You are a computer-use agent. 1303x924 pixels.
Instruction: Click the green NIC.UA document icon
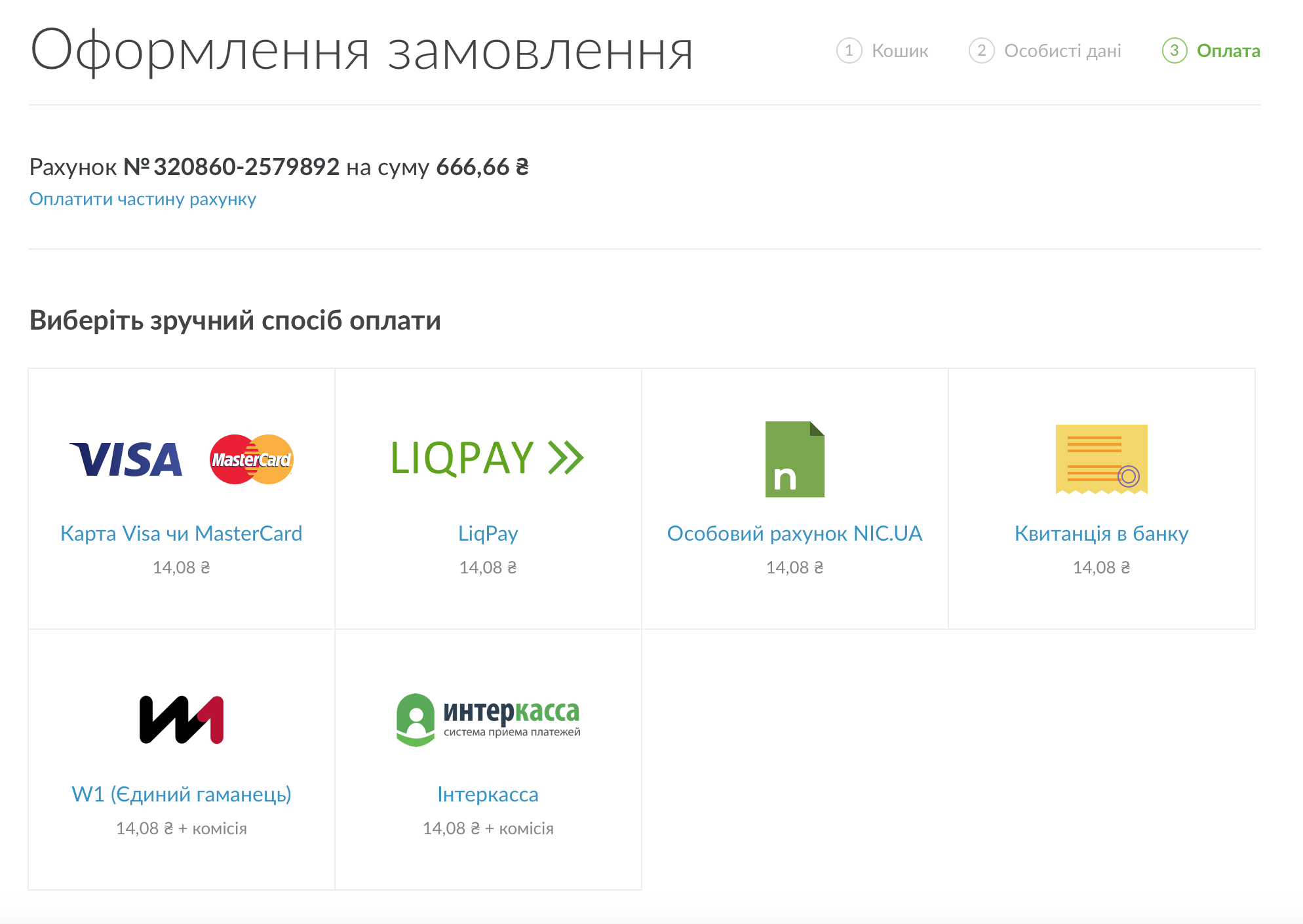point(794,459)
